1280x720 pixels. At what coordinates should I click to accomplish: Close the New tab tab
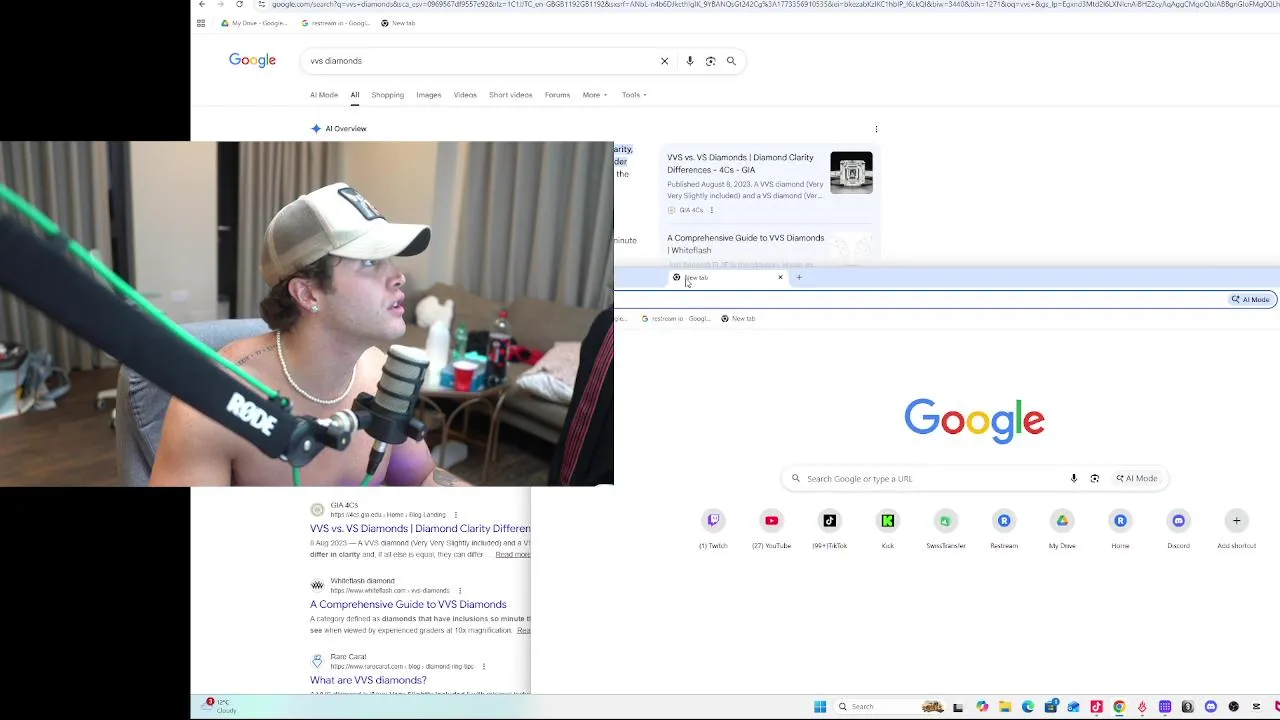780,277
